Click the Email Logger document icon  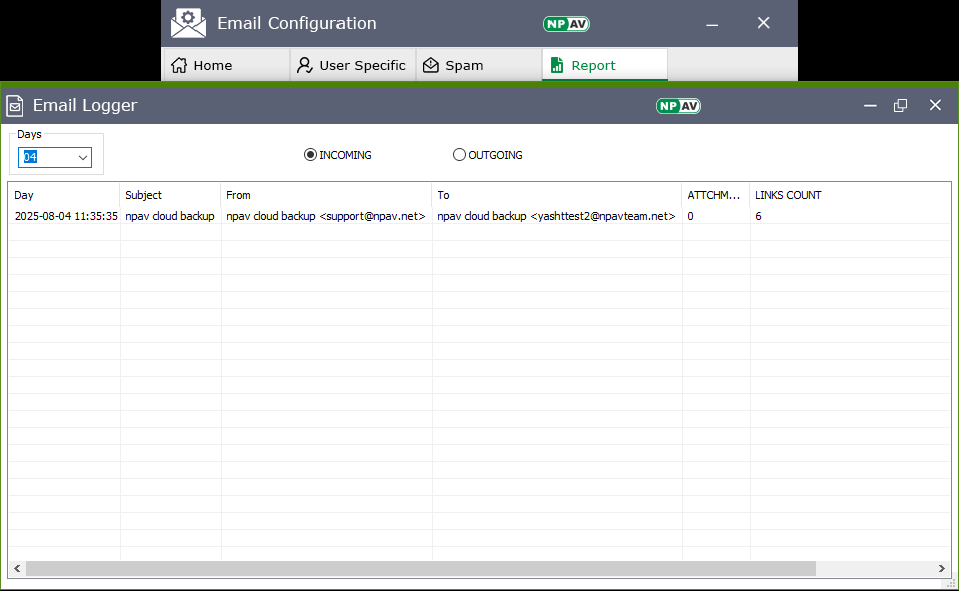15,106
